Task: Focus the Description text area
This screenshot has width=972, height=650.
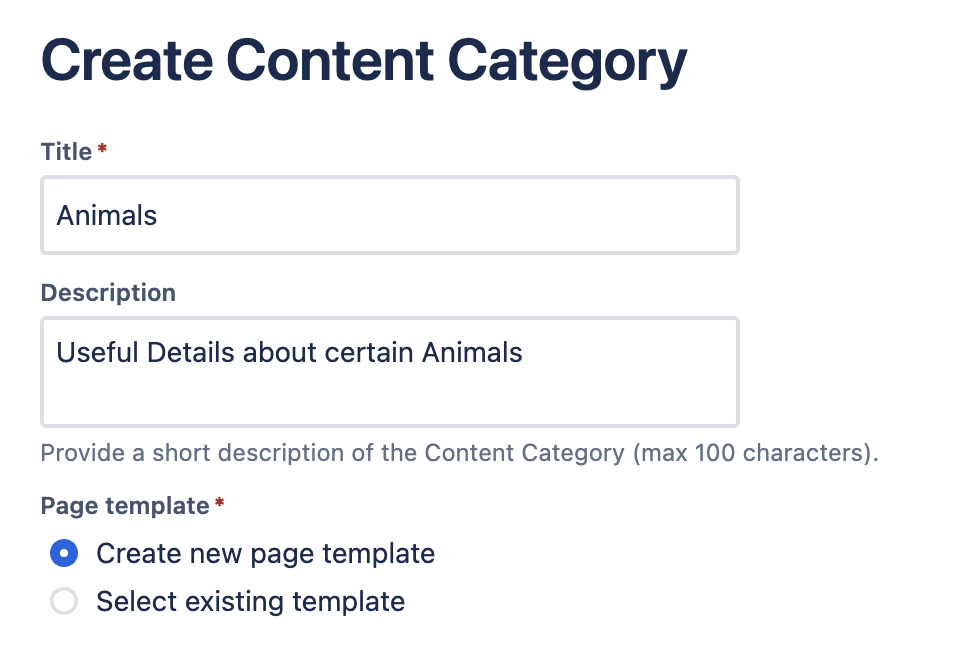Action: 389,372
